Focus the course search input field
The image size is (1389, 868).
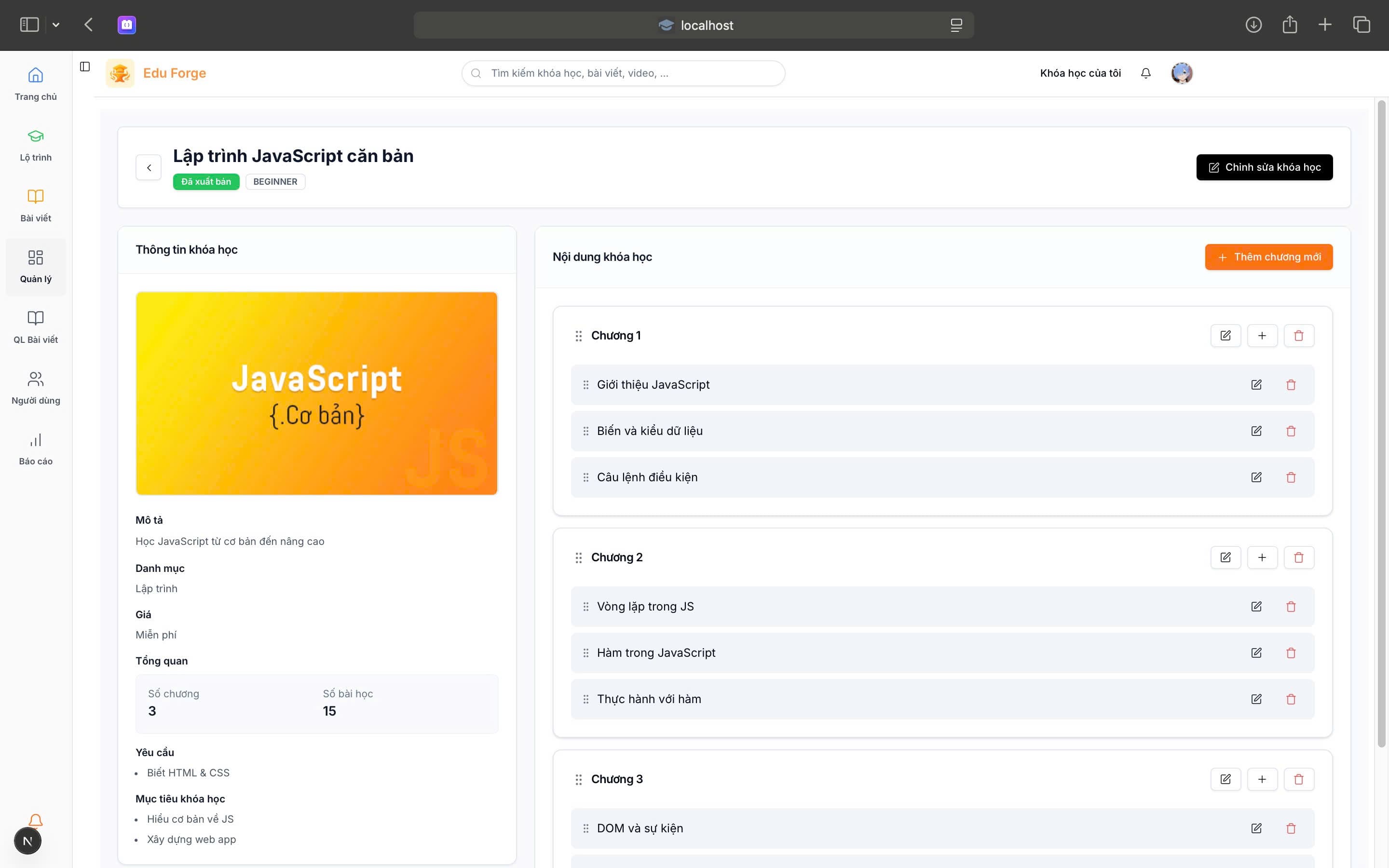coord(623,73)
